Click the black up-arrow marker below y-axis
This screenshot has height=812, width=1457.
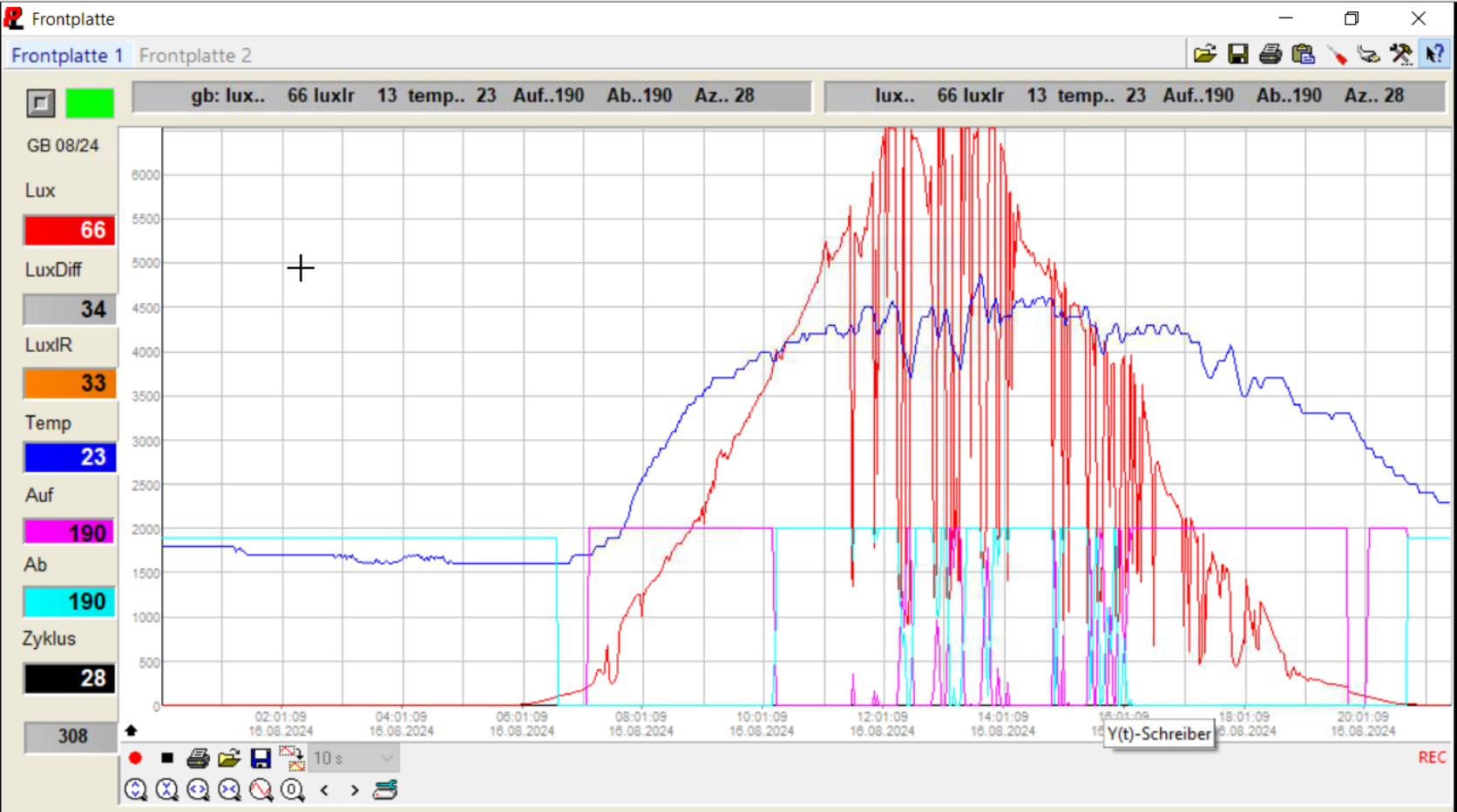[x=131, y=730]
